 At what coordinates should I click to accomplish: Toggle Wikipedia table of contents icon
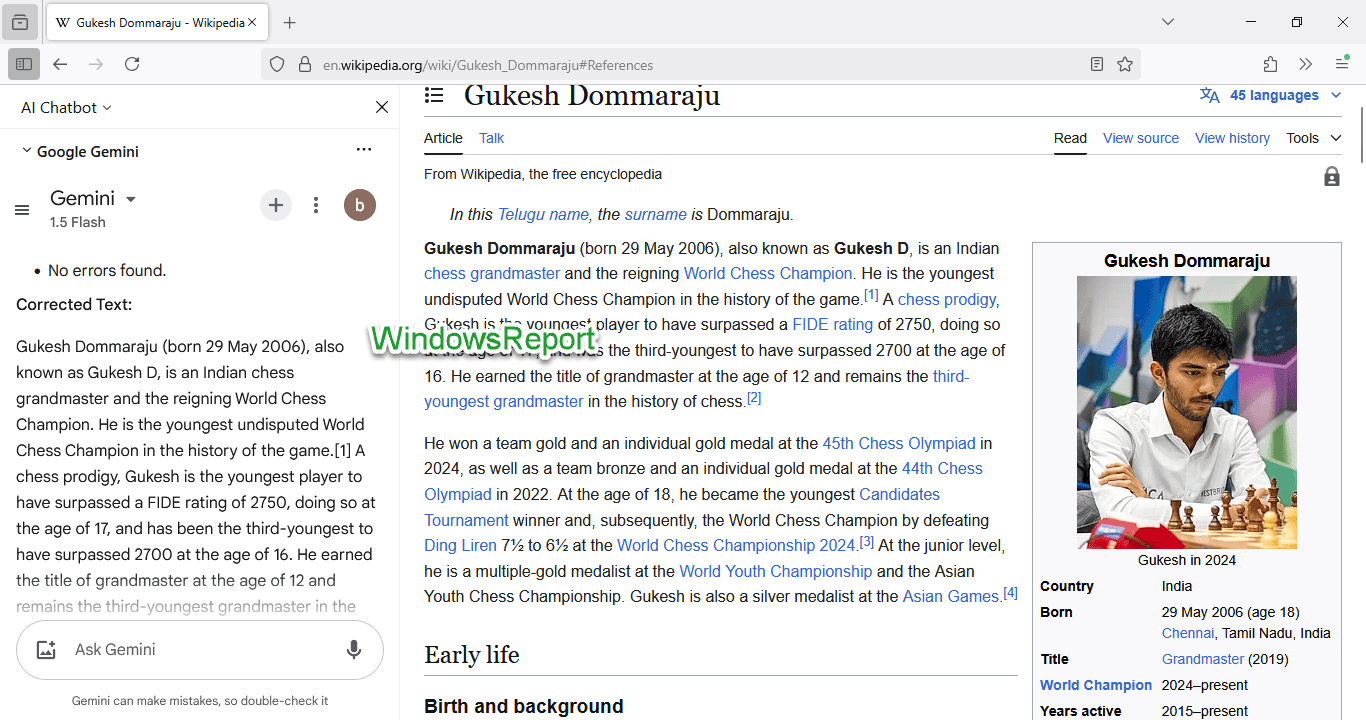(434, 95)
